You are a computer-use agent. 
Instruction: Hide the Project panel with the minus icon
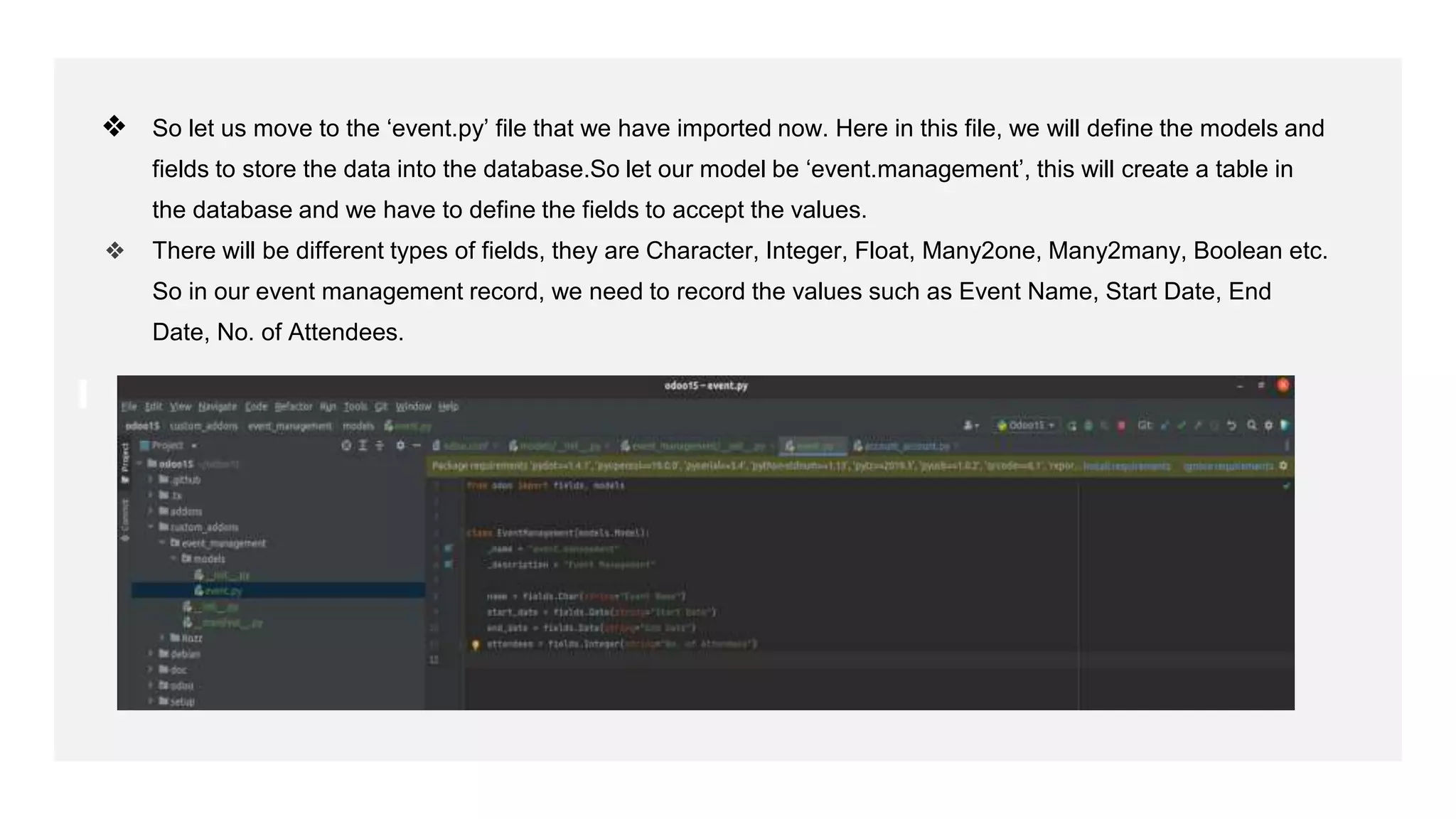click(417, 445)
